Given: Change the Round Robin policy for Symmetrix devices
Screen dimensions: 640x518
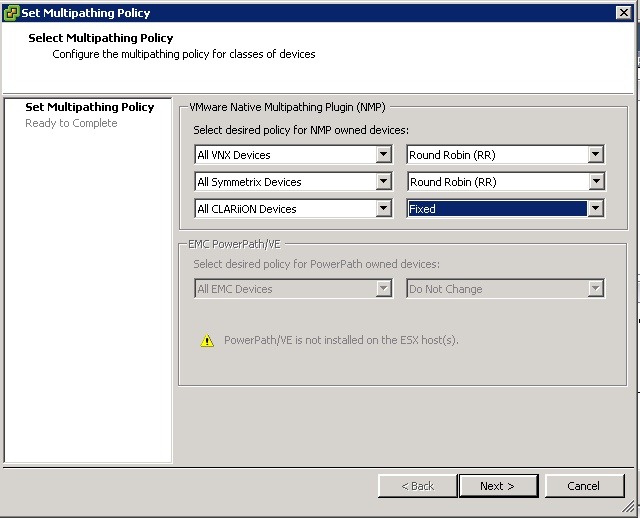Looking at the screenshot, I should [x=596, y=182].
